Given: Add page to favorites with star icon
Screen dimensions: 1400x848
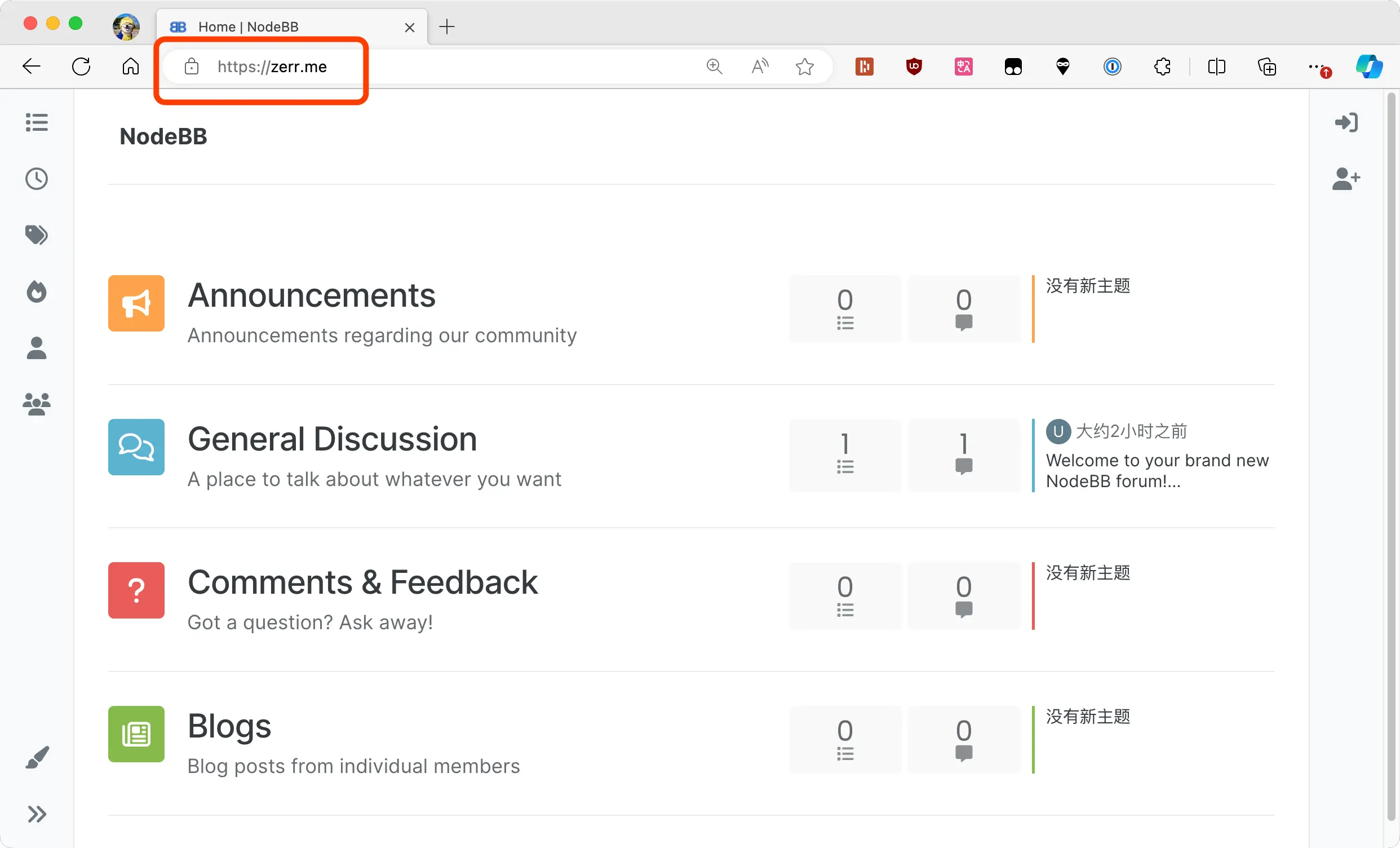Looking at the screenshot, I should click(x=804, y=67).
